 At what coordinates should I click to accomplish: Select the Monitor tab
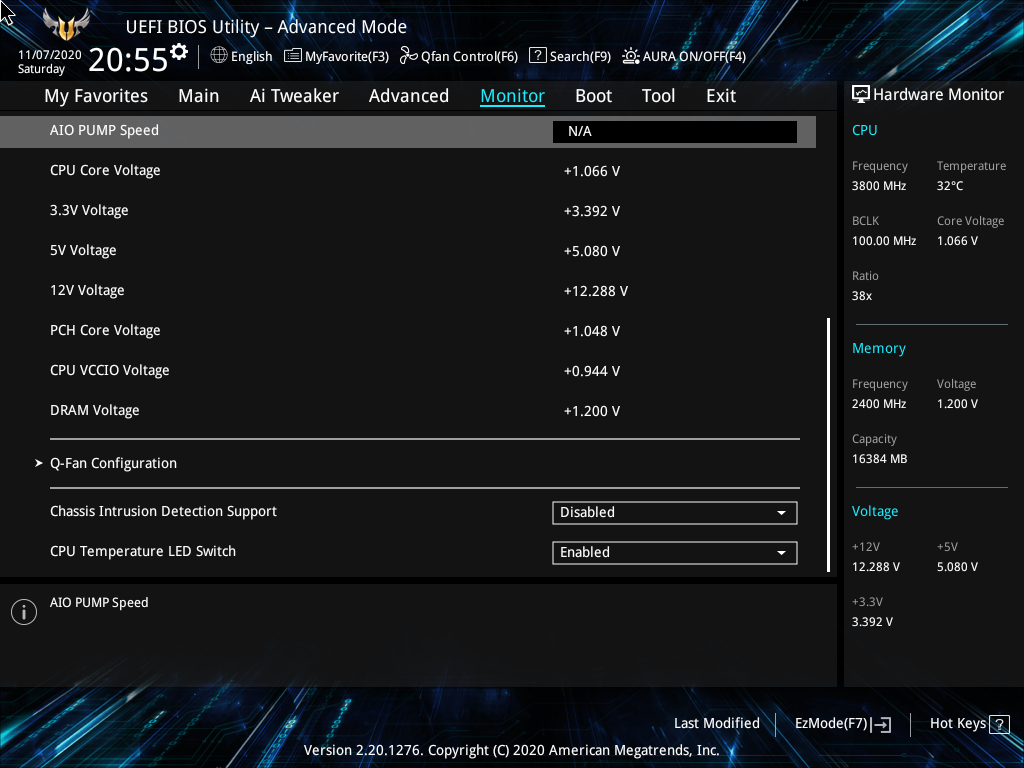(513, 96)
